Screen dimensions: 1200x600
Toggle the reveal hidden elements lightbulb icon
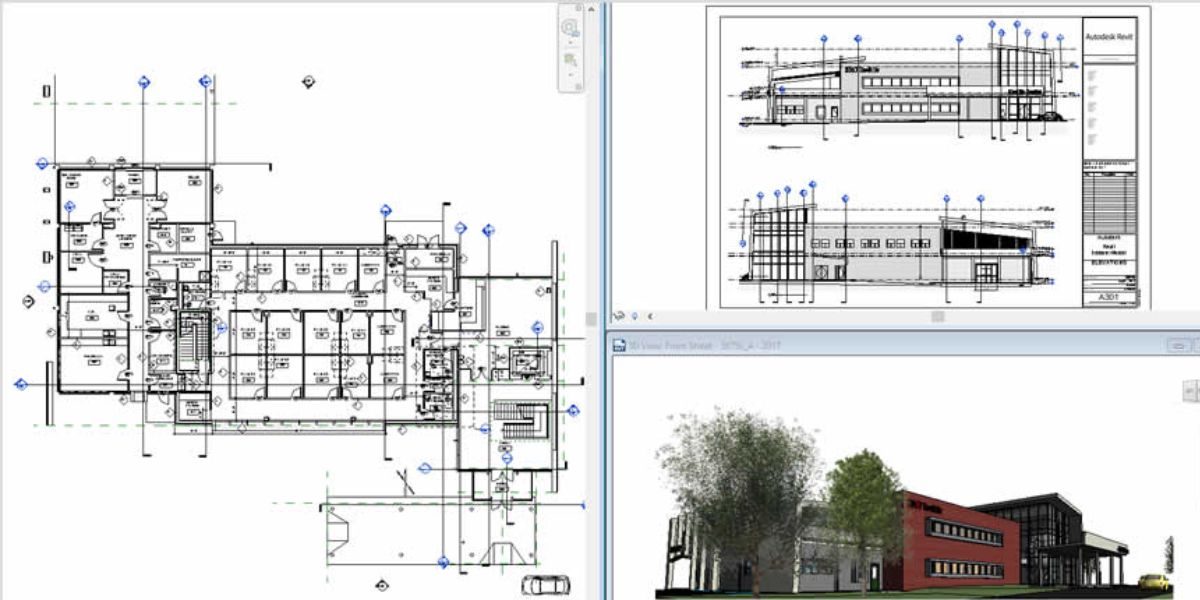point(634,316)
